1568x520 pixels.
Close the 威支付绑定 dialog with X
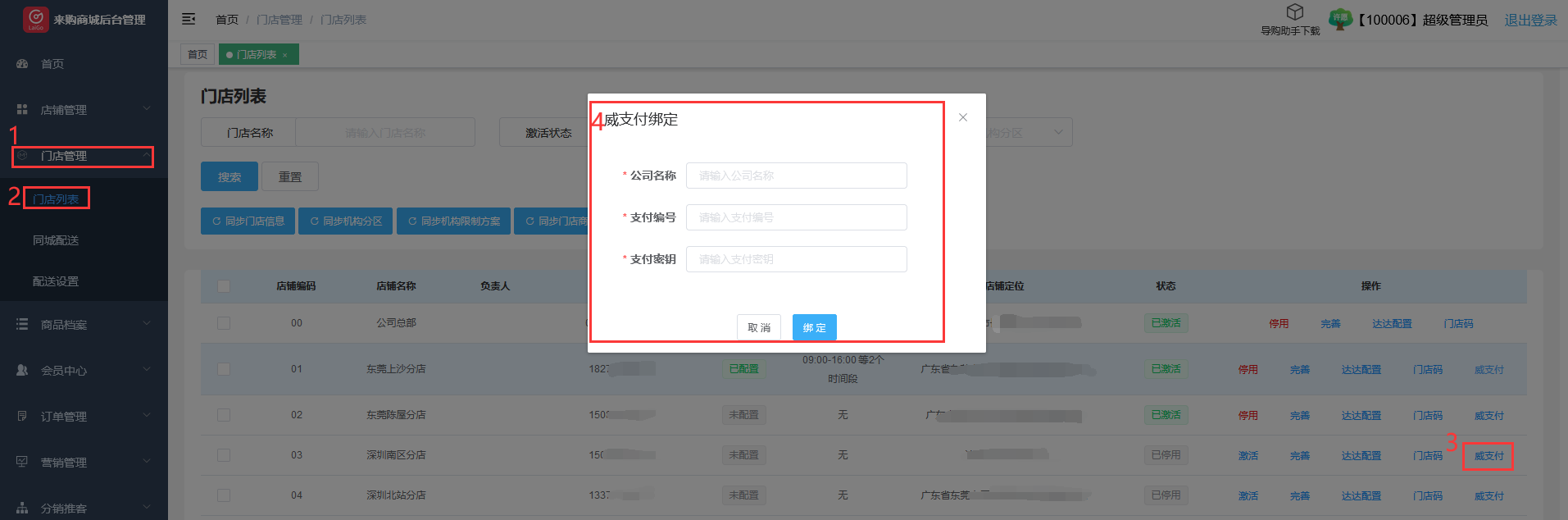[963, 117]
